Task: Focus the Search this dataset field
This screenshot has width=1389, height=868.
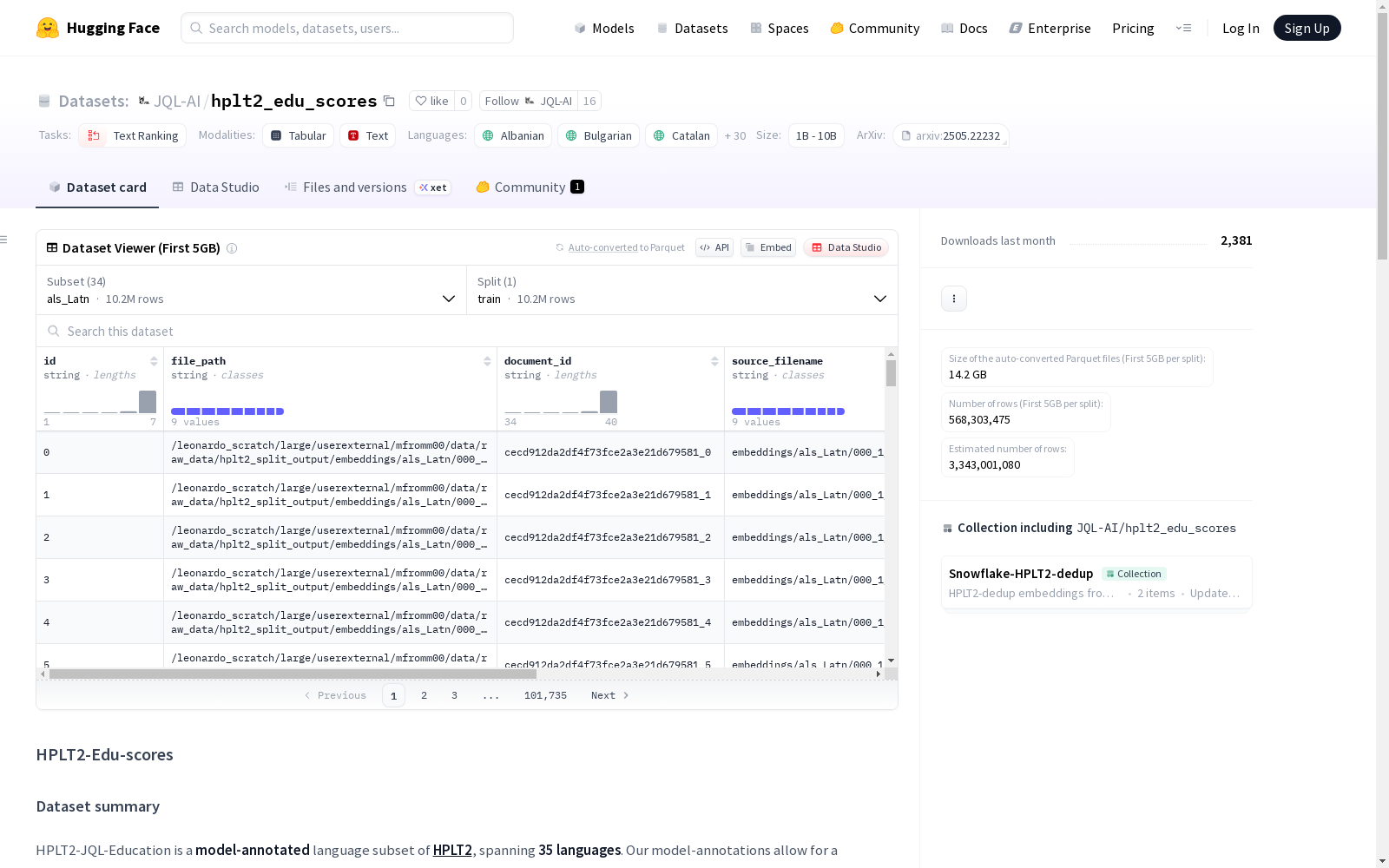Action: pos(467,332)
